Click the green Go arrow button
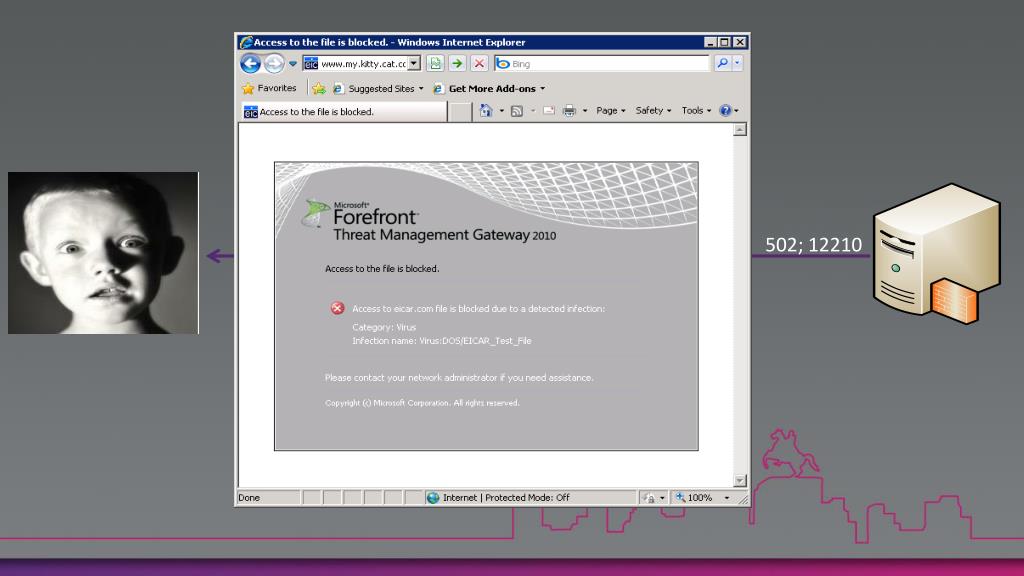The image size is (1024, 576). coord(457,63)
